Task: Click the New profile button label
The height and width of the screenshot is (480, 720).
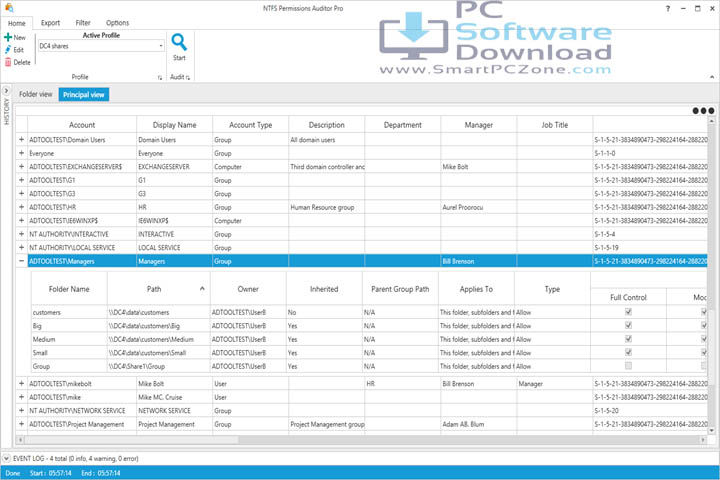Action: pyautogui.click(x=20, y=38)
